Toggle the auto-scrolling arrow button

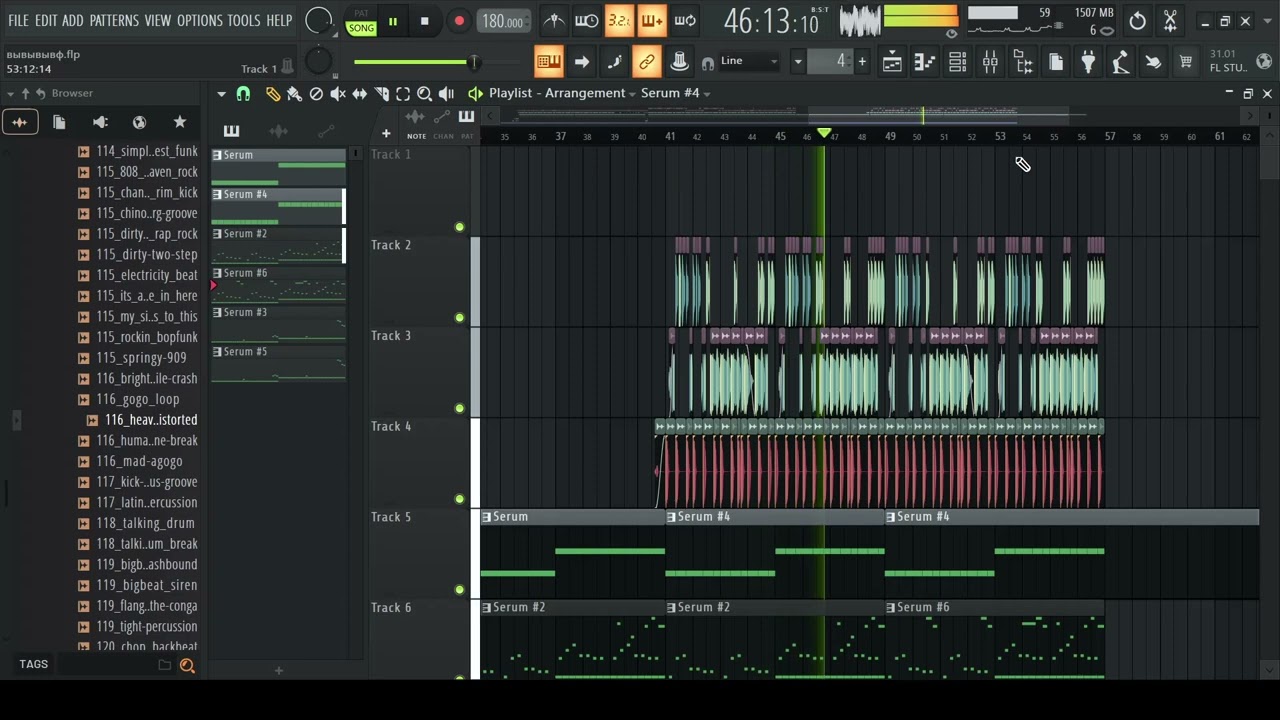point(582,62)
